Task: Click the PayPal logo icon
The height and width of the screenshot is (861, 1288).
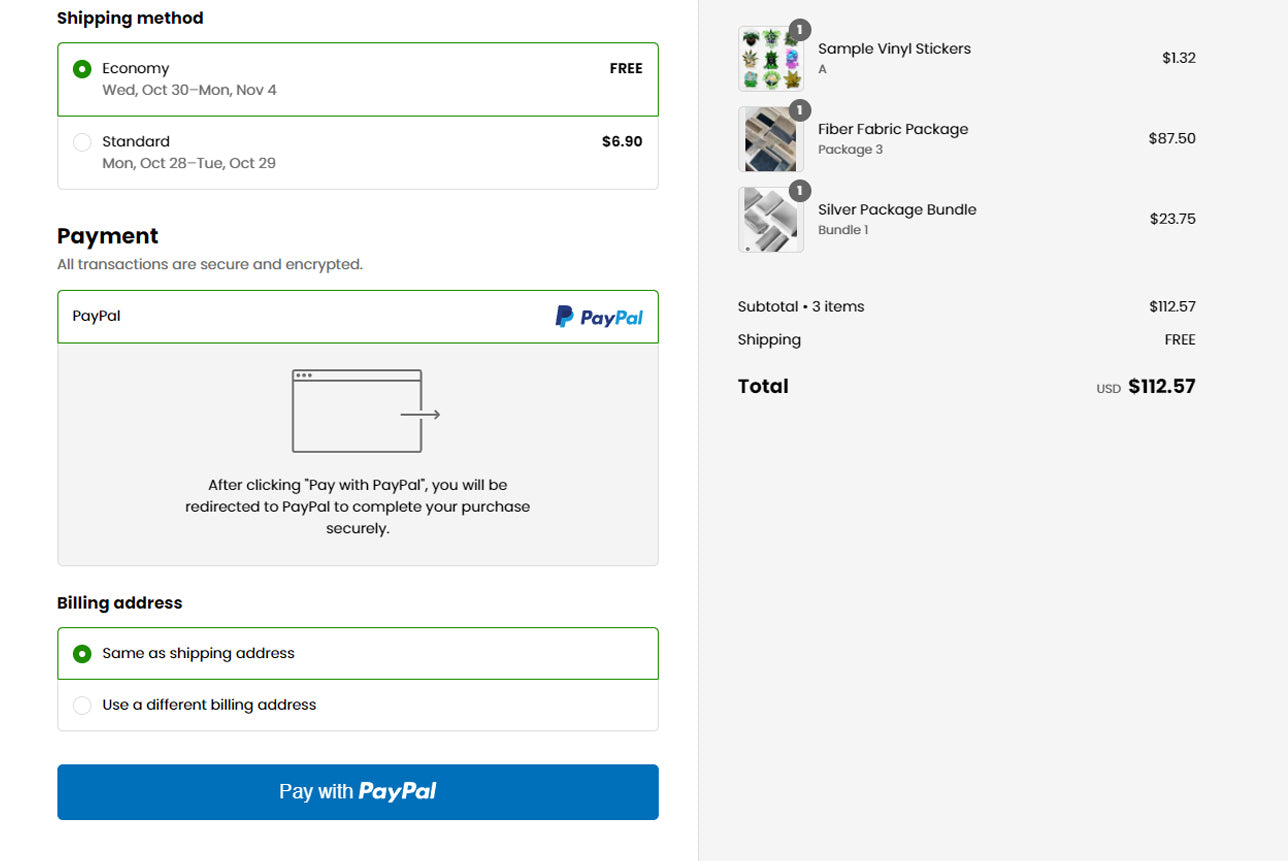Action: [599, 317]
